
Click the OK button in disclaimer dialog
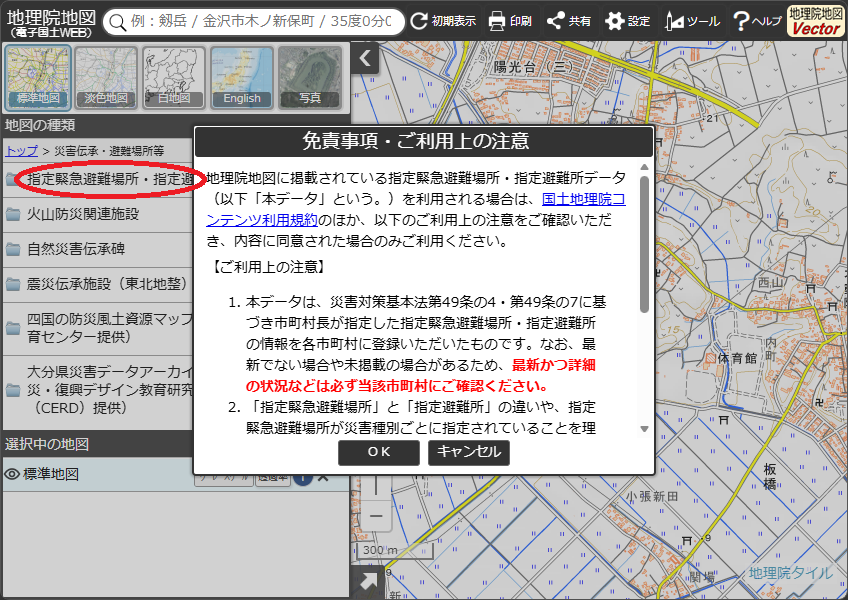coord(379,452)
